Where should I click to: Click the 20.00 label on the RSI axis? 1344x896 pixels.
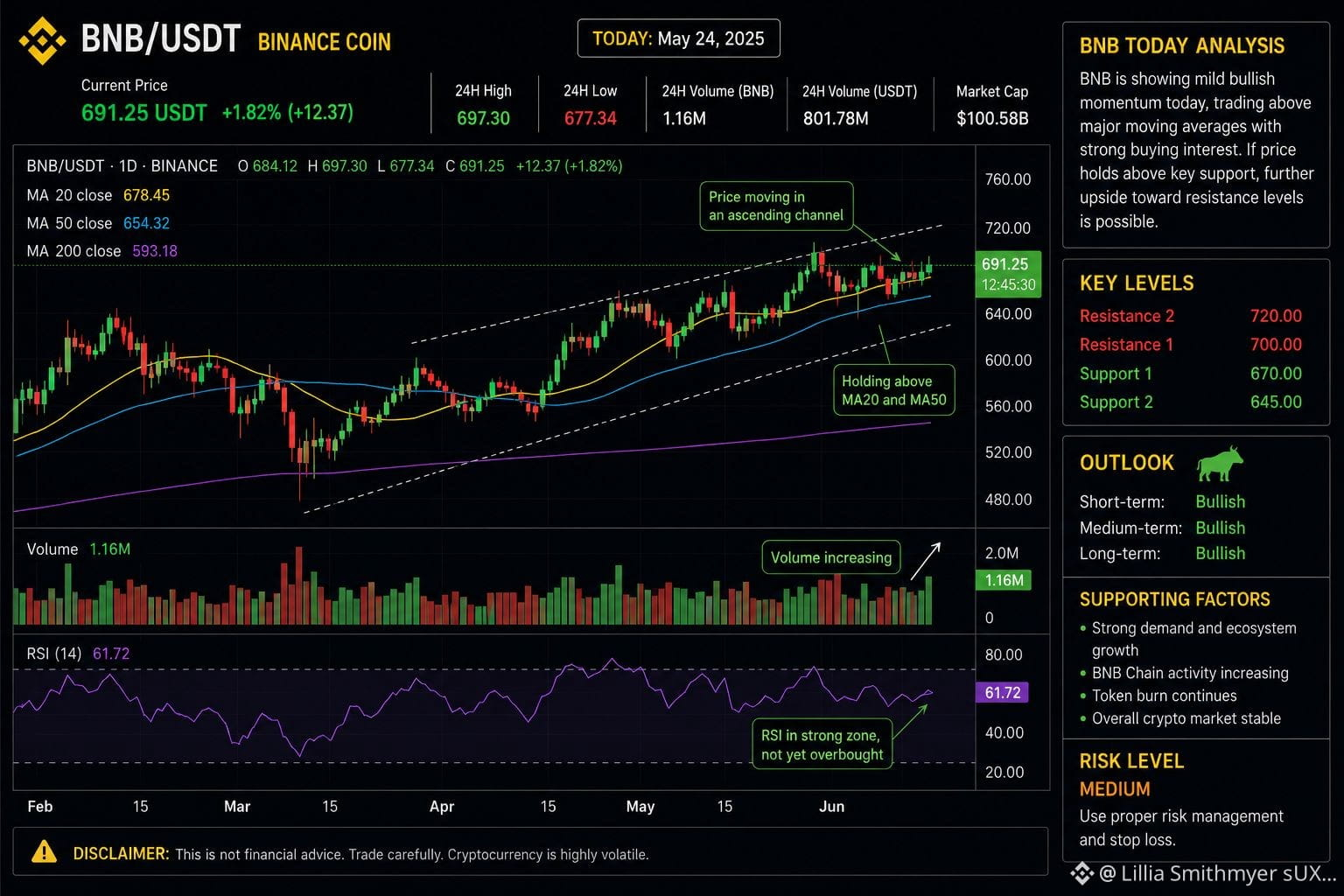tap(1004, 773)
